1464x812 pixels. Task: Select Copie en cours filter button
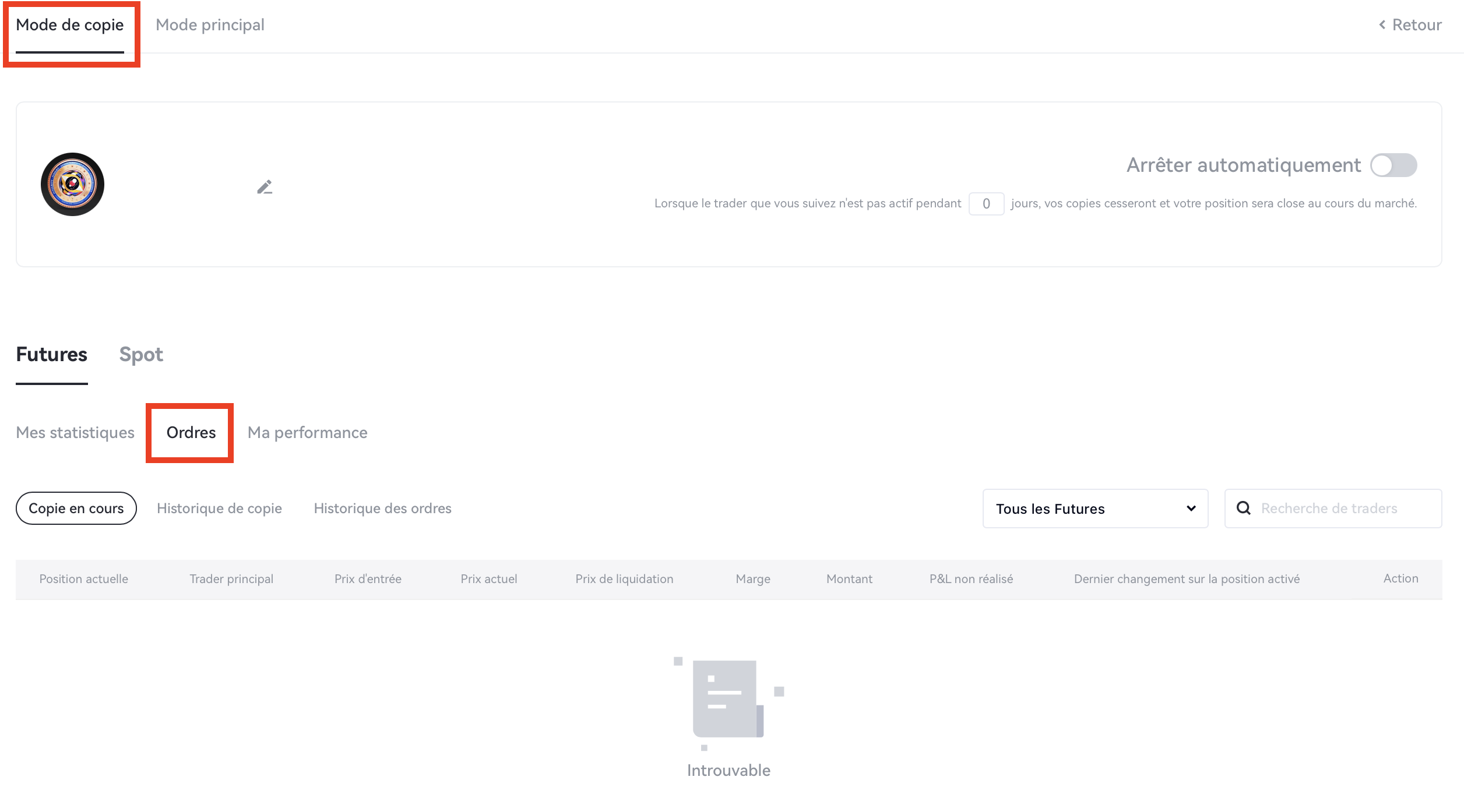tap(76, 508)
